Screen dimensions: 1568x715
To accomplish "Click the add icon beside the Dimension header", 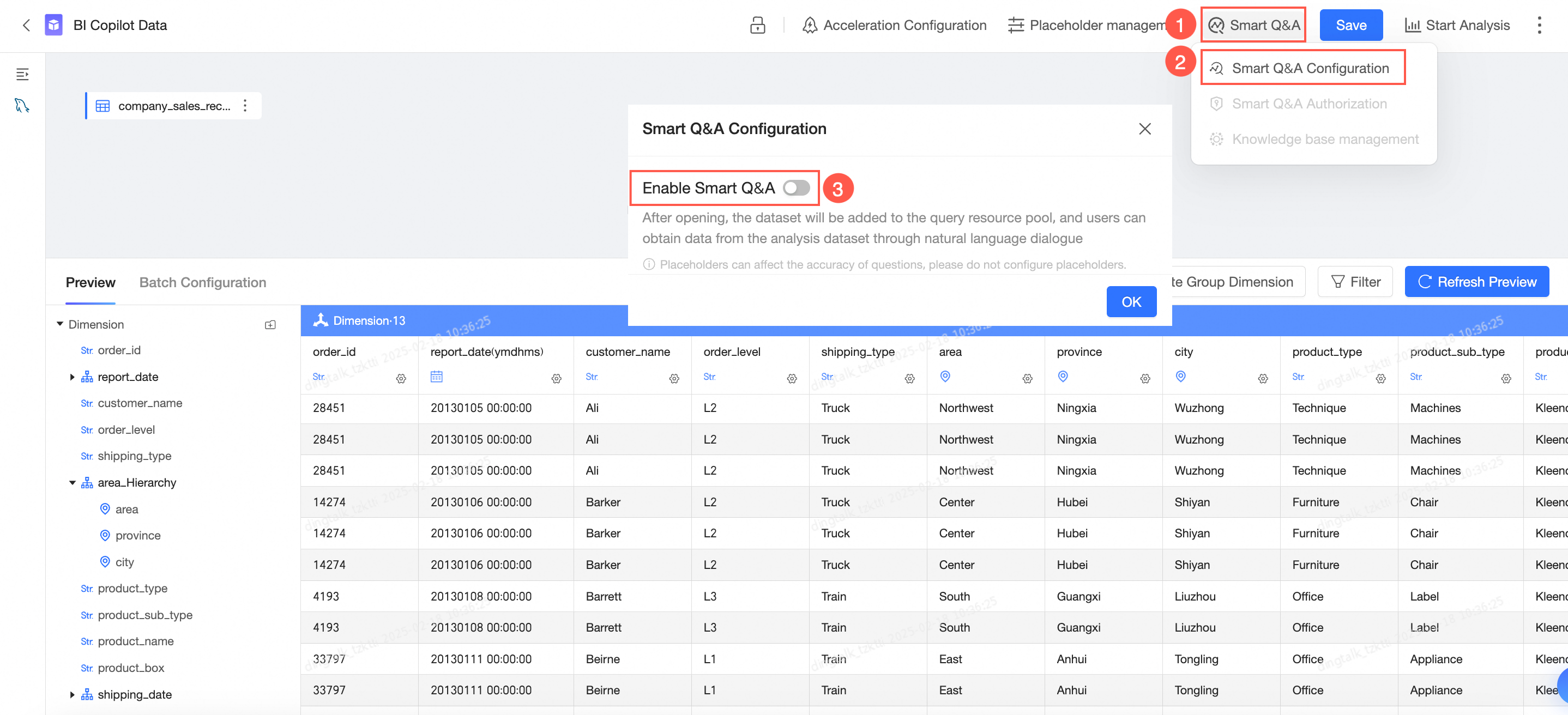I will coord(270,324).
